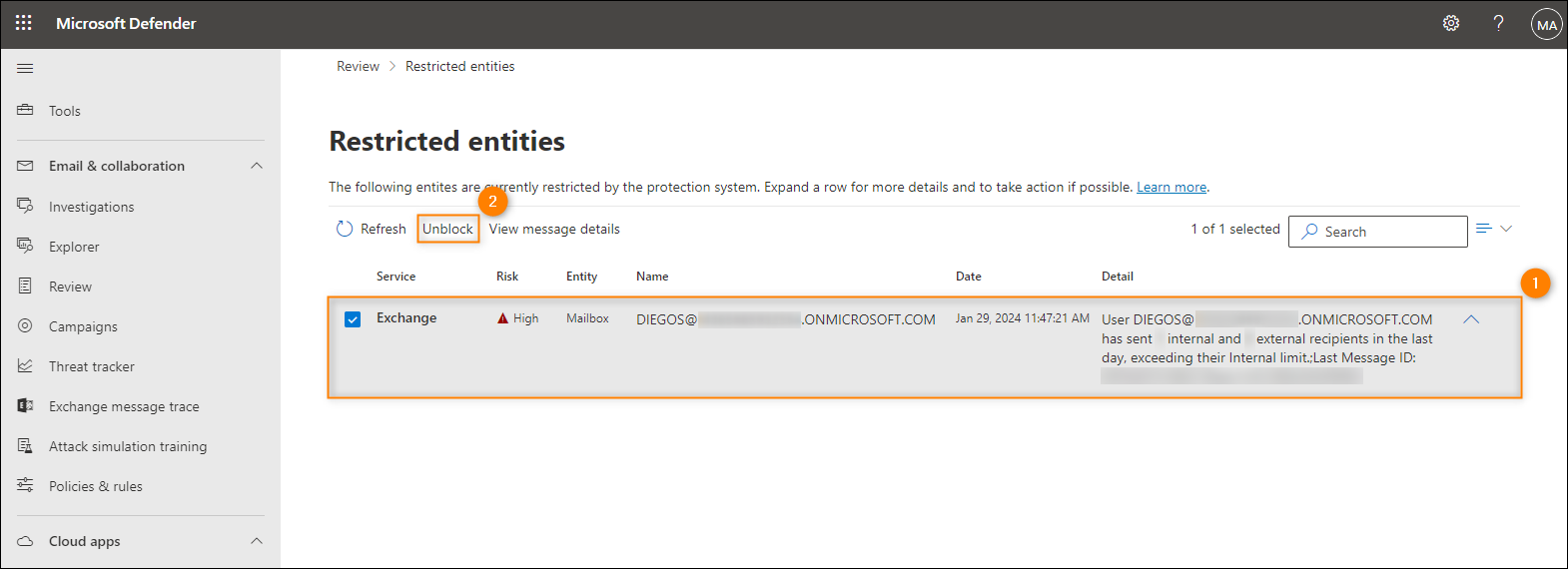Collapse the DIEGOS row details chevron
The image size is (1568, 569).
pos(1471,319)
